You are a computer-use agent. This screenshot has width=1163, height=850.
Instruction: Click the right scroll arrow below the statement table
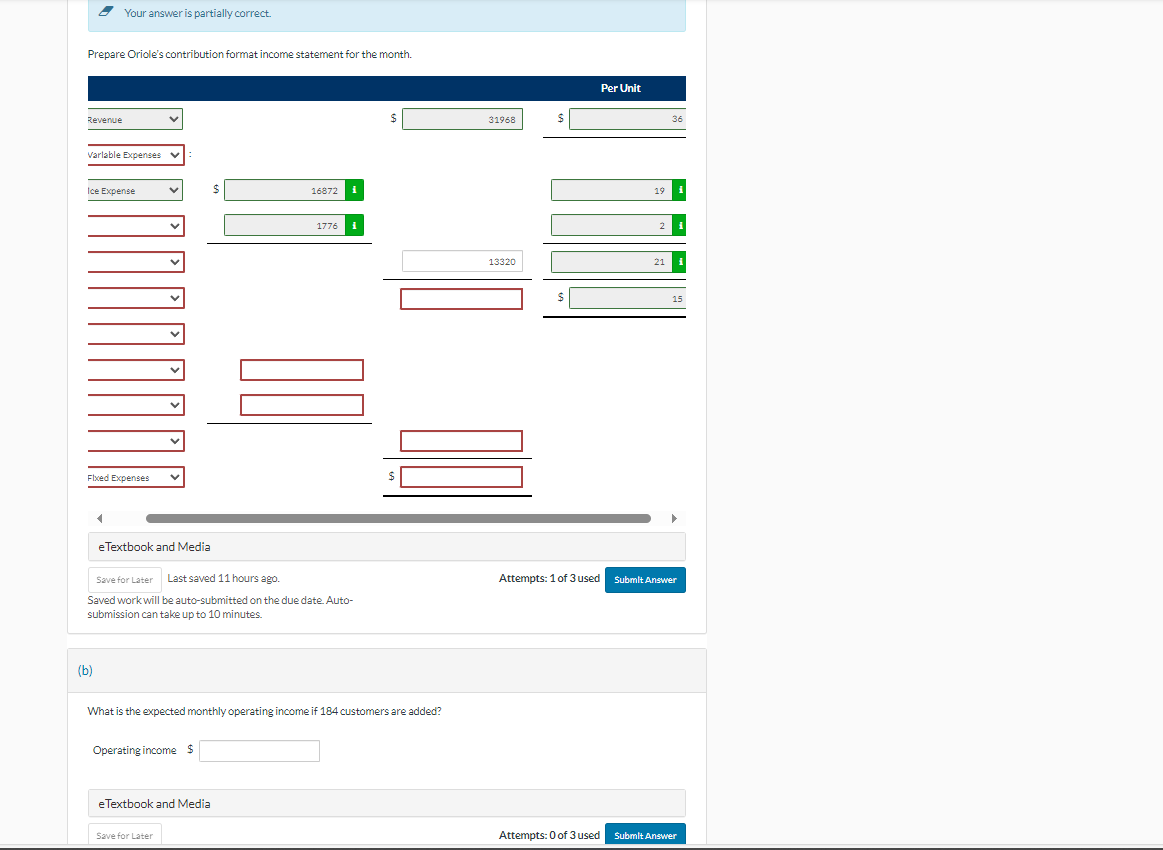(675, 518)
